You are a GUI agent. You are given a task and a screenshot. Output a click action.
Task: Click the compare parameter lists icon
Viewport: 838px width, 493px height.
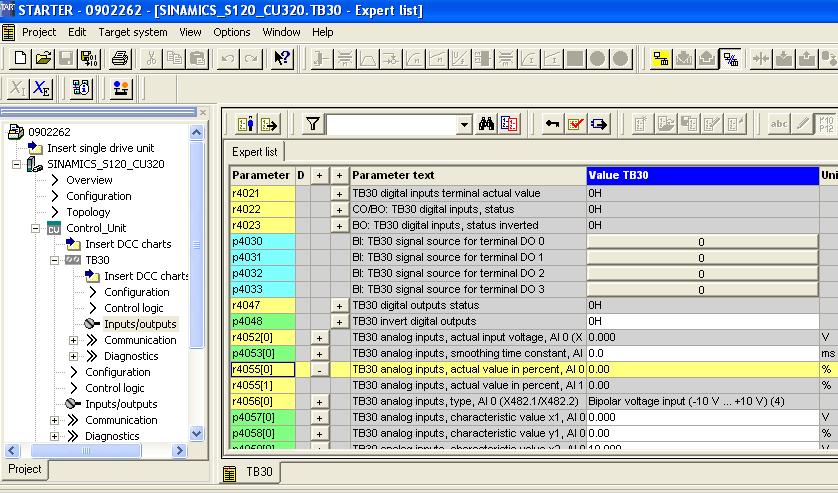point(509,125)
